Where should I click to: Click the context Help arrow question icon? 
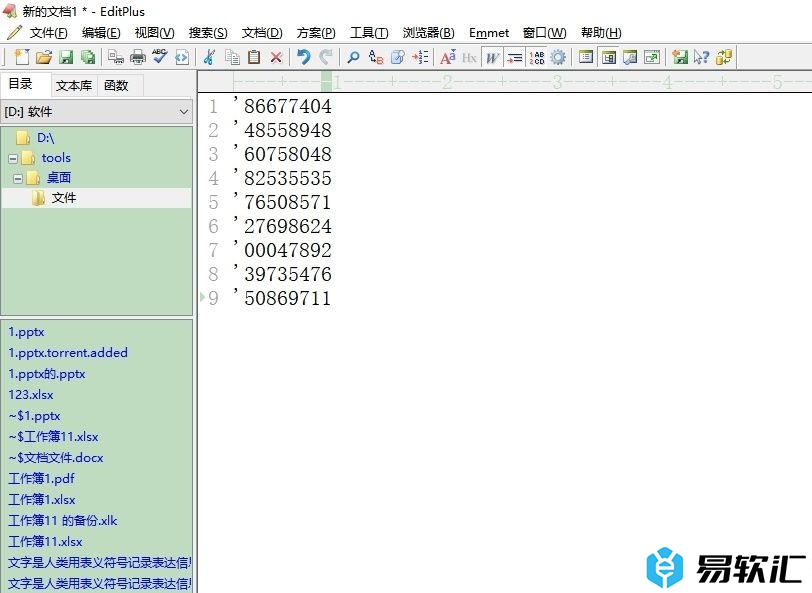(702, 57)
